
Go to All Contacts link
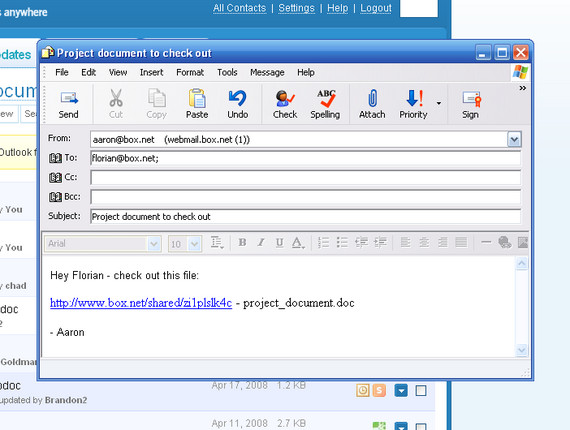point(240,8)
